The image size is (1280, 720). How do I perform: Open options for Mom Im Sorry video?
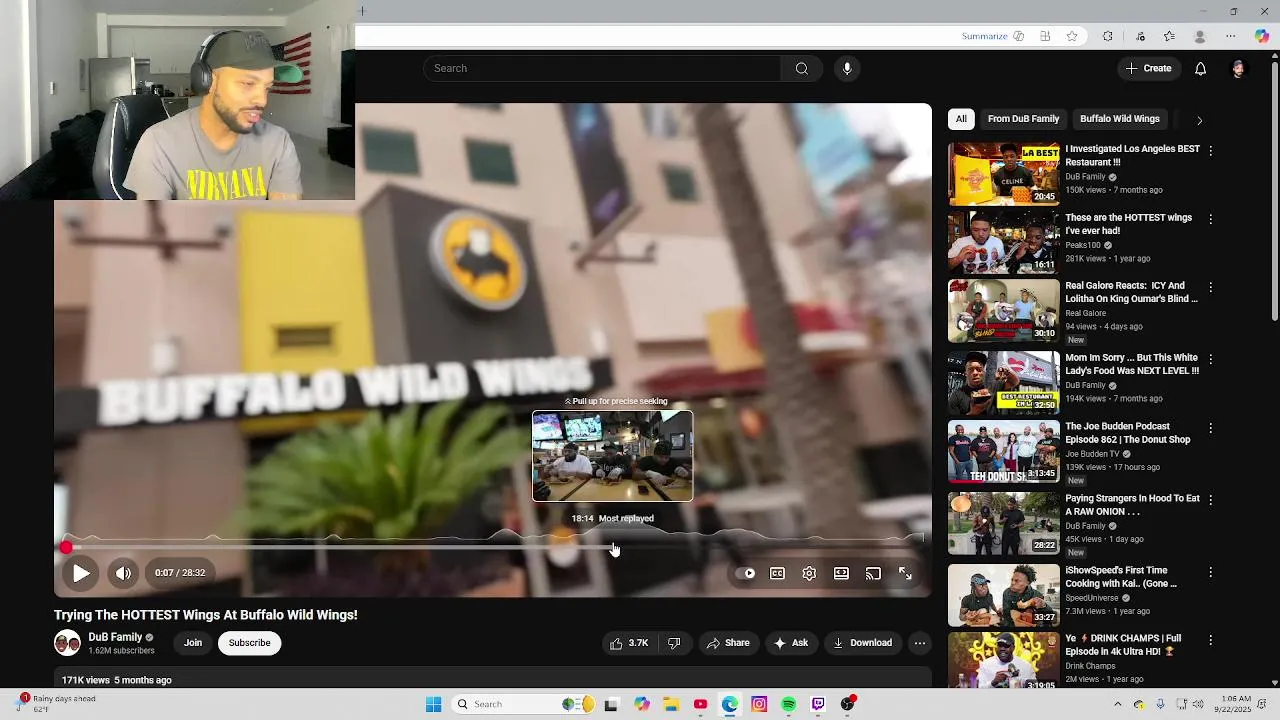pos(1210,359)
